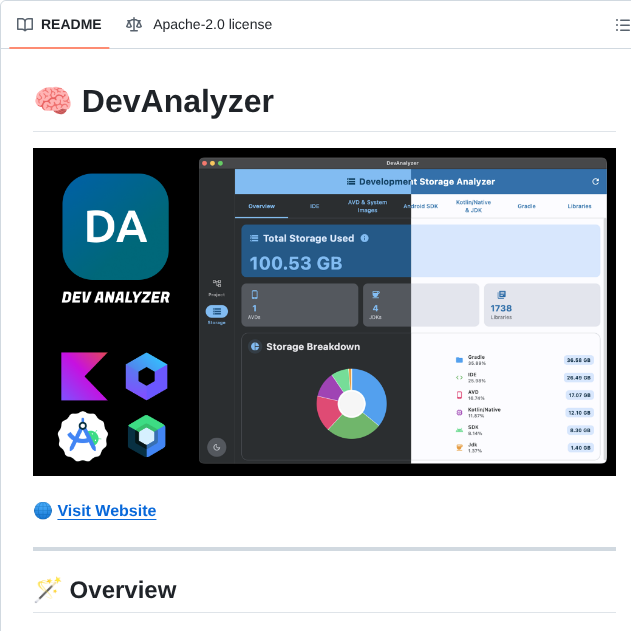Select the Gradle tab in the screenshot

(527, 206)
